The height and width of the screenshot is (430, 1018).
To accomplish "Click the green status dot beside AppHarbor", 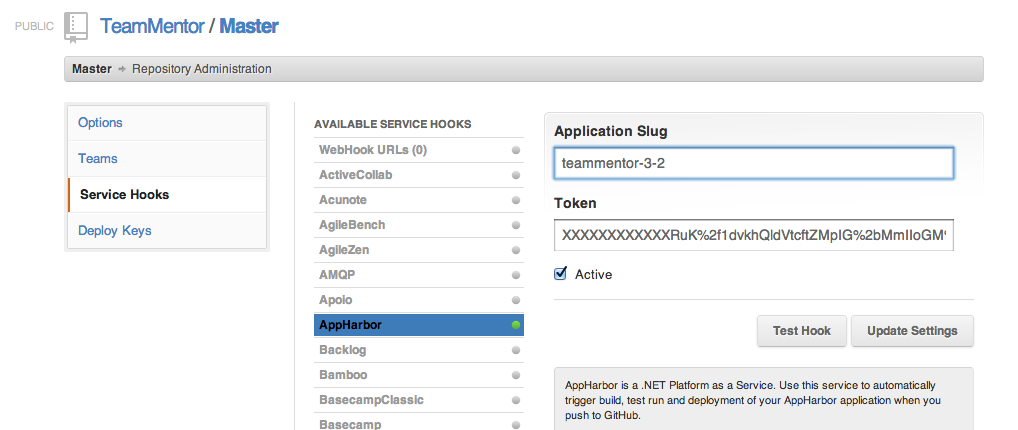I will click(516, 325).
